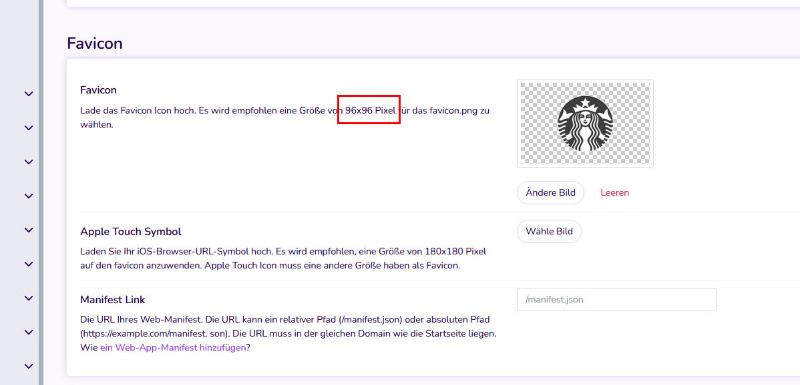The image size is (800, 385).
Task: Click 'Die URL Ihres Web-Manifest' description
Action: tap(288, 334)
